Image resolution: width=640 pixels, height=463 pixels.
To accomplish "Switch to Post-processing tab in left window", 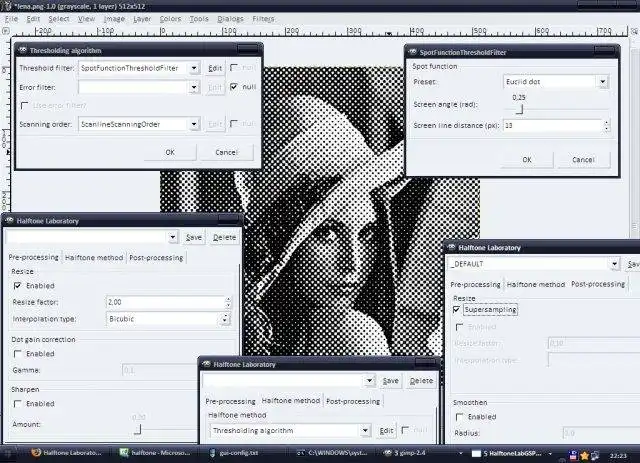I will tap(156, 258).
